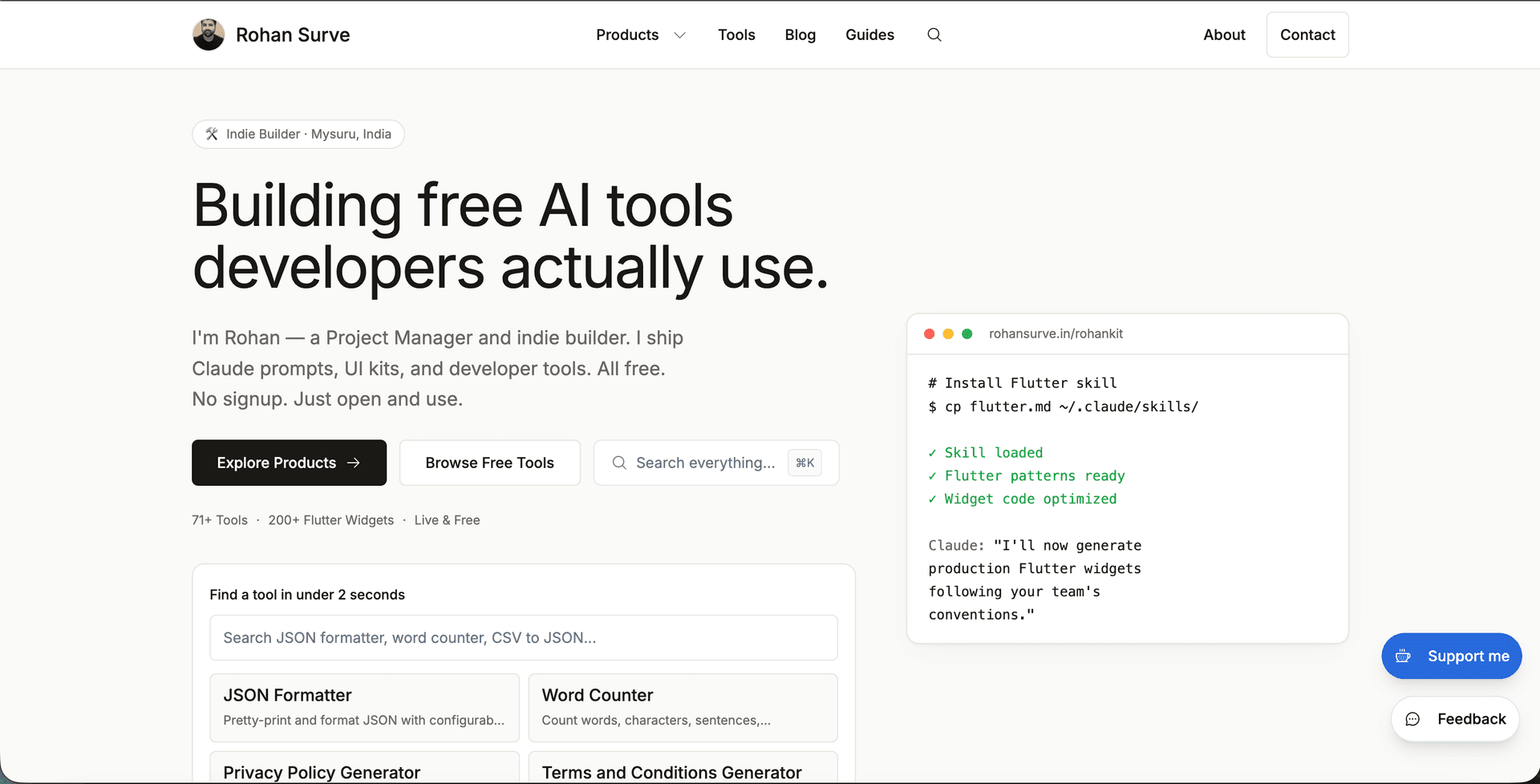Click the Indie Builder · Mysuru, India badge
The height and width of the screenshot is (784, 1540).
pyautogui.click(x=298, y=134)
